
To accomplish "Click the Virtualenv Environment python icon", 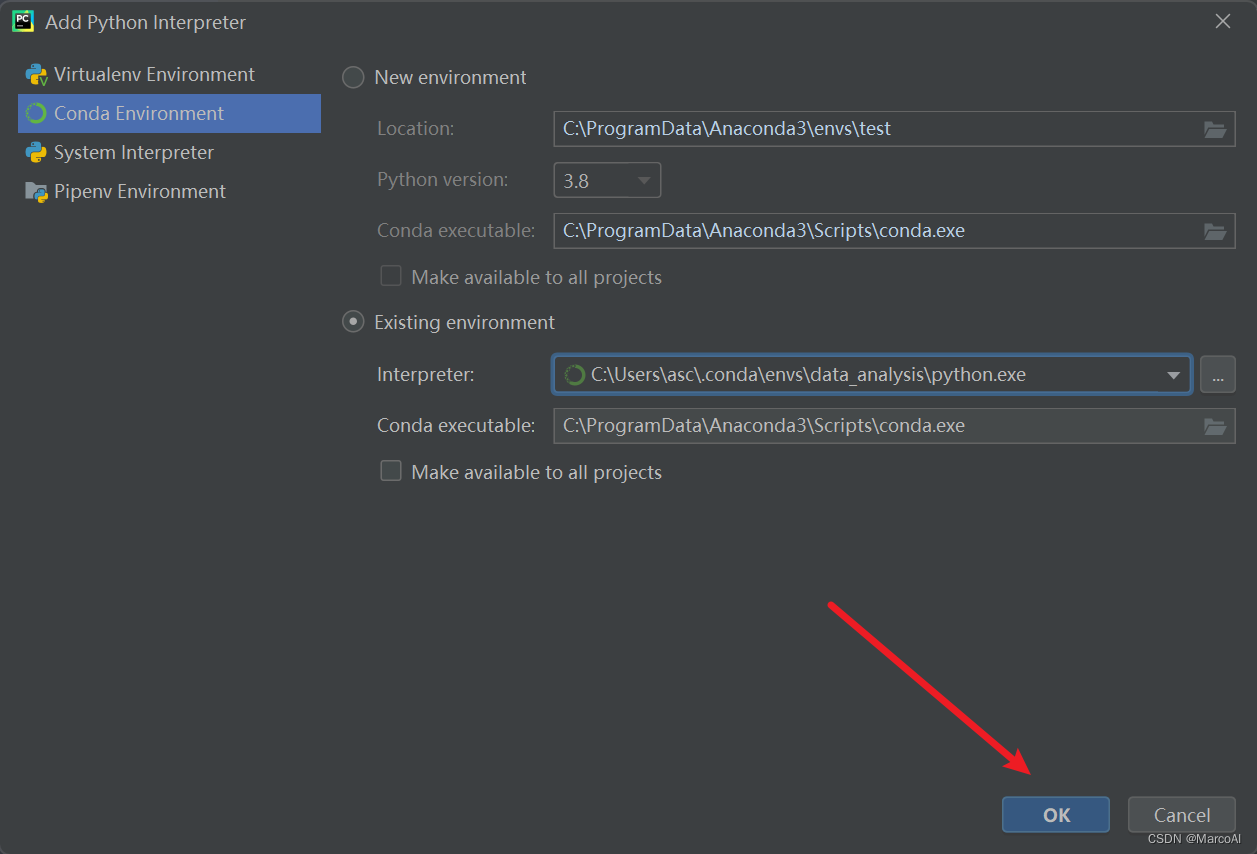I will (x=37, y=75).
